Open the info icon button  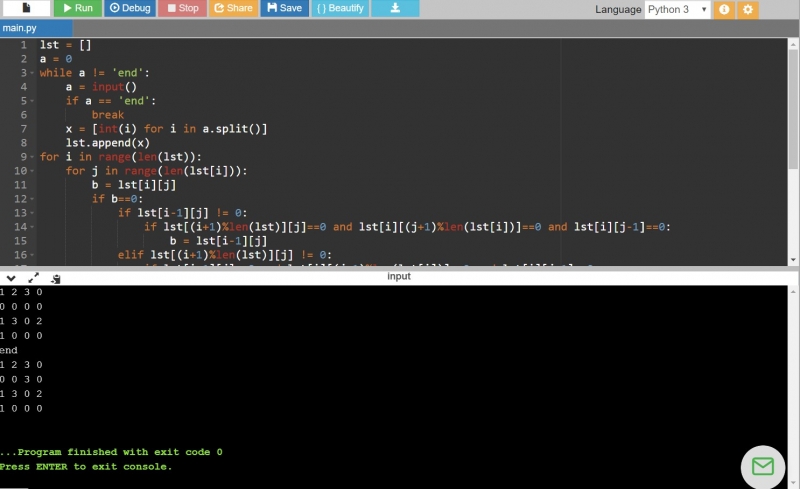[724, 9]
